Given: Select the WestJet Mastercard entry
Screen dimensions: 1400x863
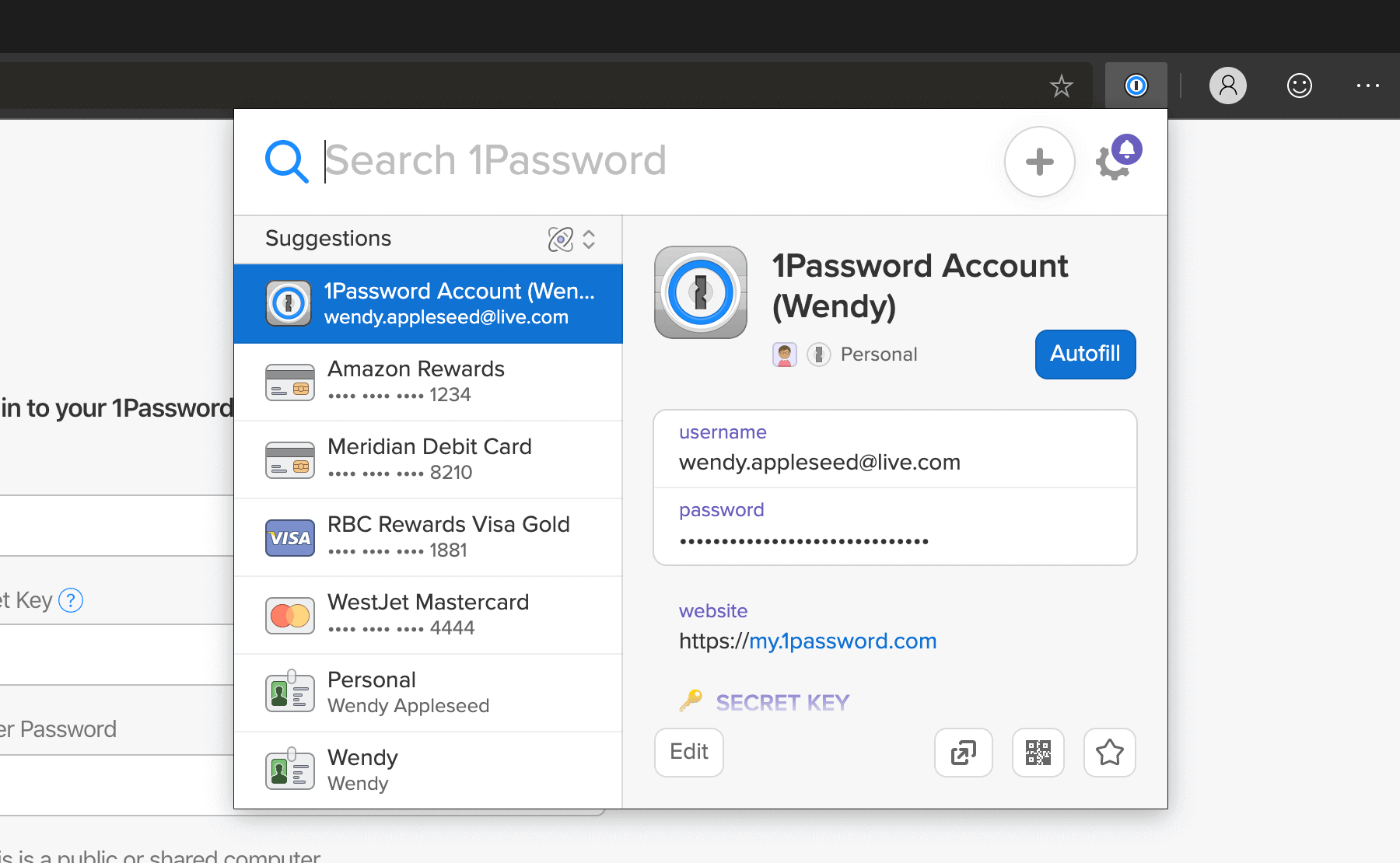Looking at the screenshot, I should (x=428, y=614).
